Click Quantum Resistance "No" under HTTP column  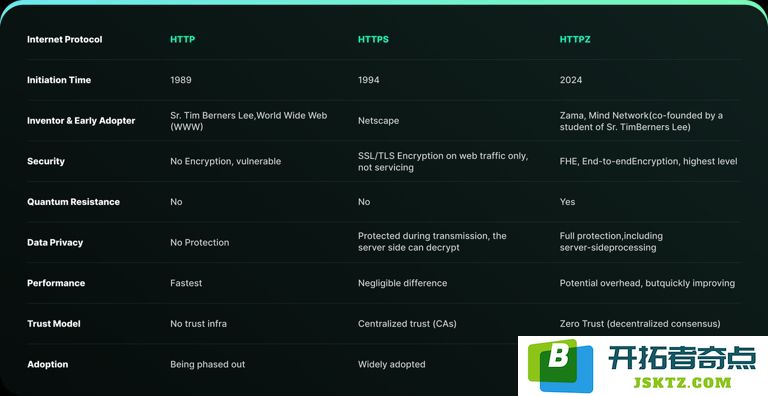(x=176, y=202)
